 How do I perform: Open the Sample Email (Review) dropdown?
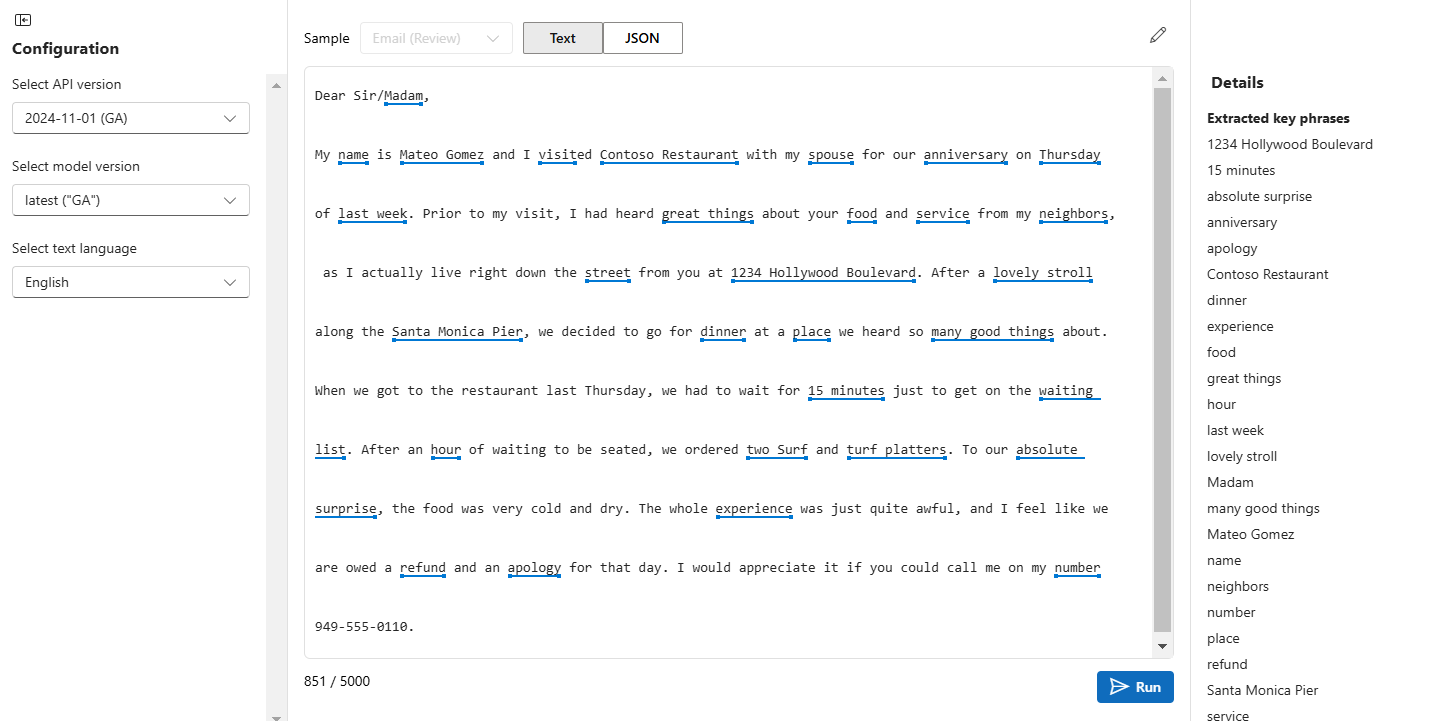(435, 38)
